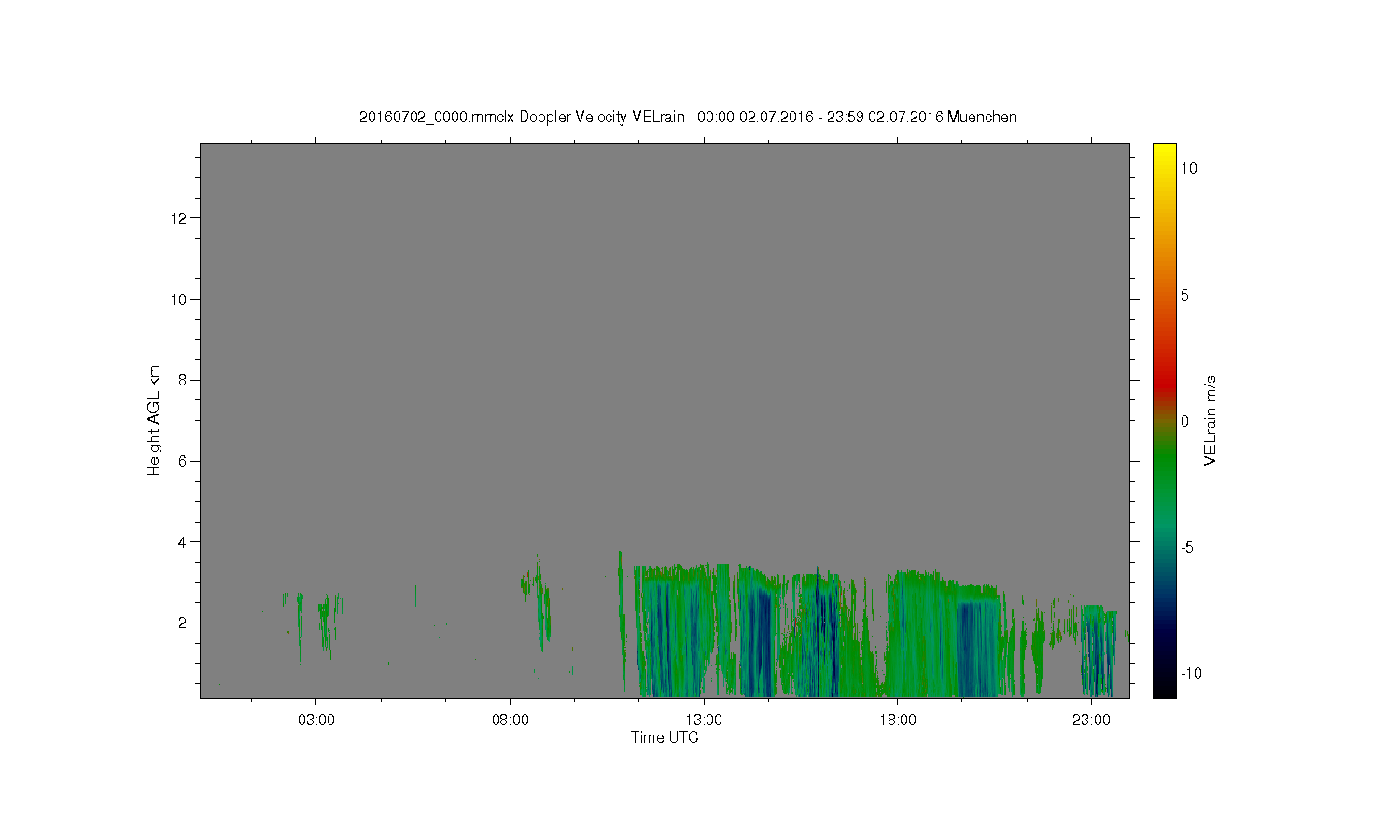Image resolution: width=1400 pixels, height=840 pixels.
Task: Click the 'Height AGL km' y-axis label
Action: 154,420
